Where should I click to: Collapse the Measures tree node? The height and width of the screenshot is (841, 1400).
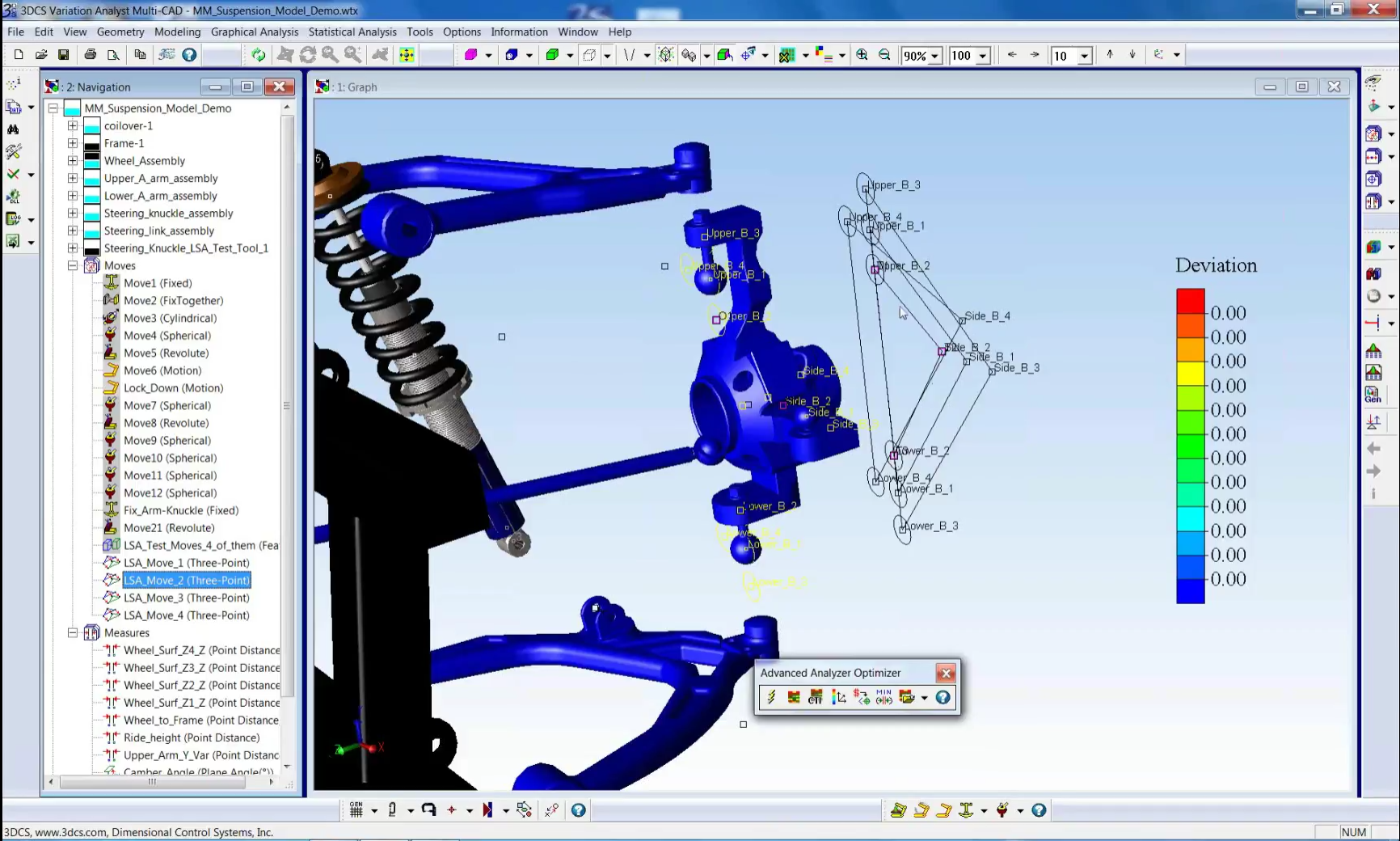[x=73, y=632]
